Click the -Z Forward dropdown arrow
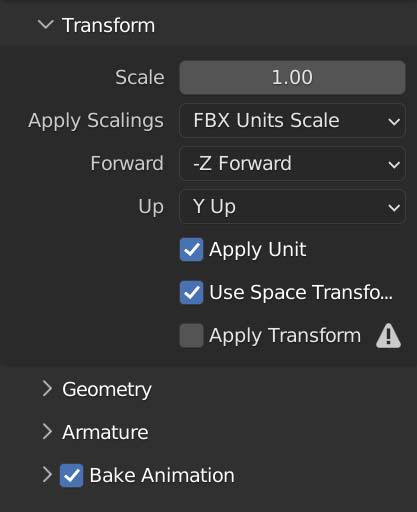Image resolution: width=417 pixels, height=512 pixels. (x=394, y=164)
